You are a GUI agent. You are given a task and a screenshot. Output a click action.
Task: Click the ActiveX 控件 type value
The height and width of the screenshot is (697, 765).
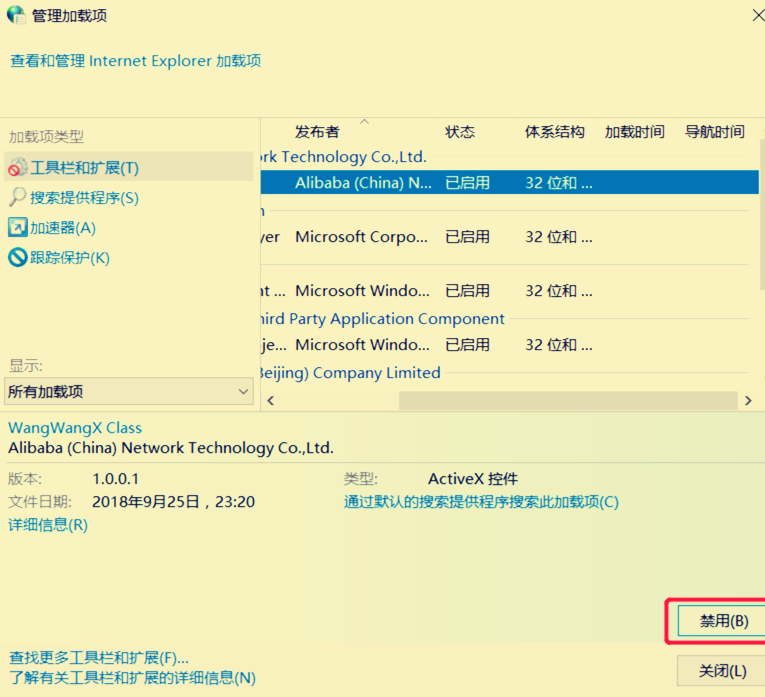(473, 479)
